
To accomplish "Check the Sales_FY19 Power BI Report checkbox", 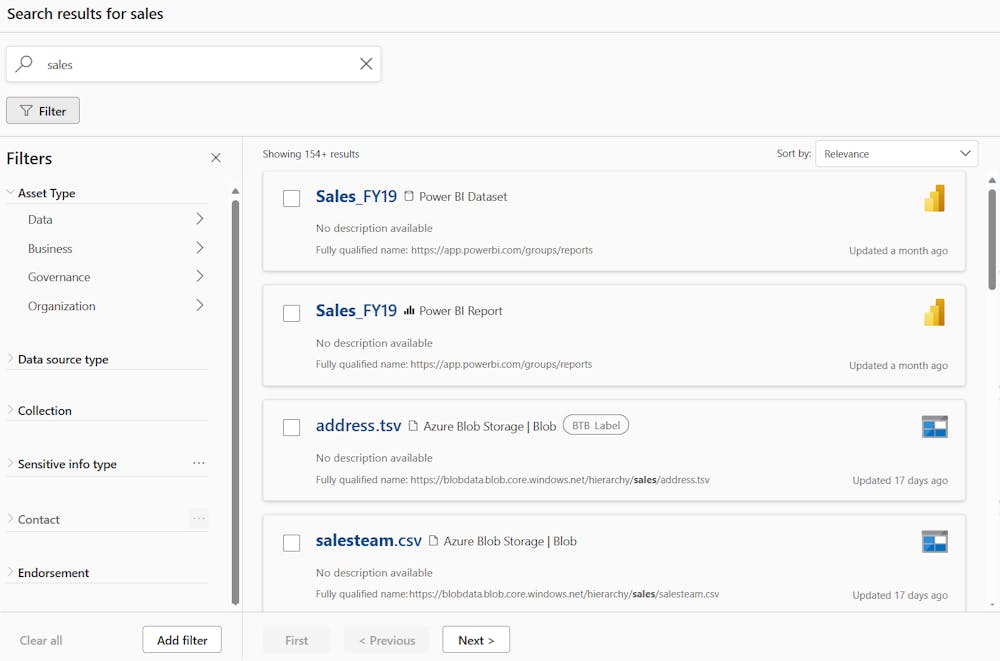I will pyautogui.click(x=291, y=313).
